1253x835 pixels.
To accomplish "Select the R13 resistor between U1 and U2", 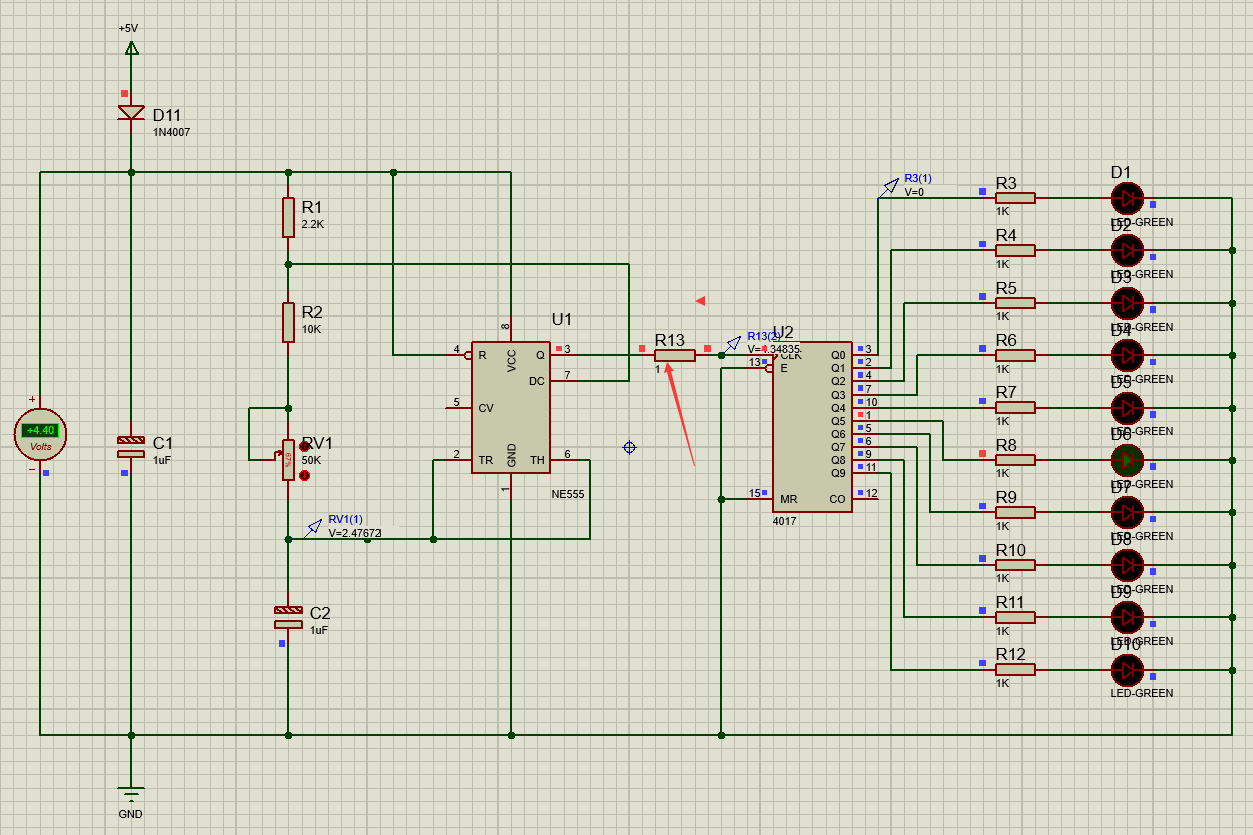I will (675, 355).
